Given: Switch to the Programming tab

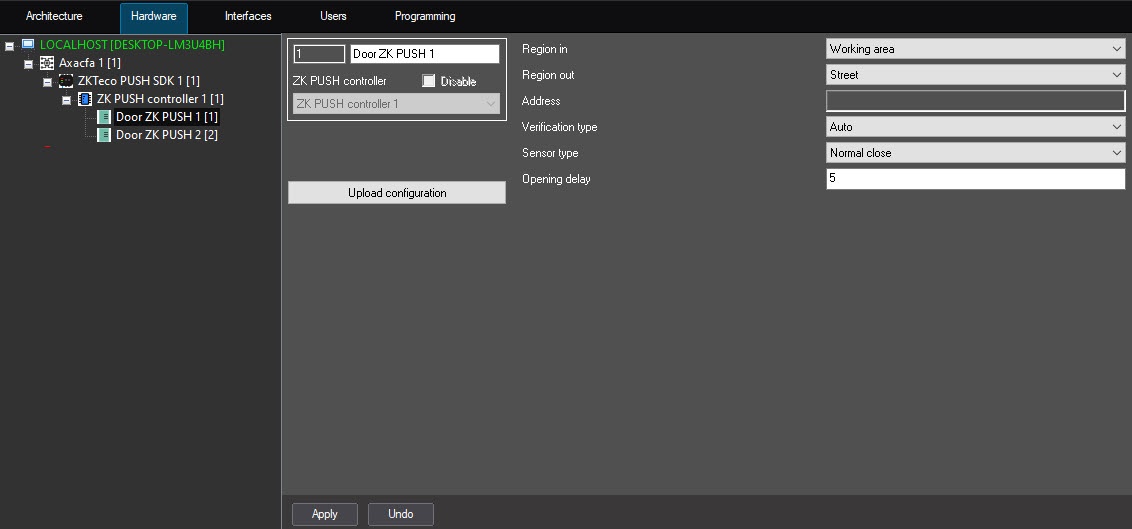Looking at the screenshot, I should point(424,16).
